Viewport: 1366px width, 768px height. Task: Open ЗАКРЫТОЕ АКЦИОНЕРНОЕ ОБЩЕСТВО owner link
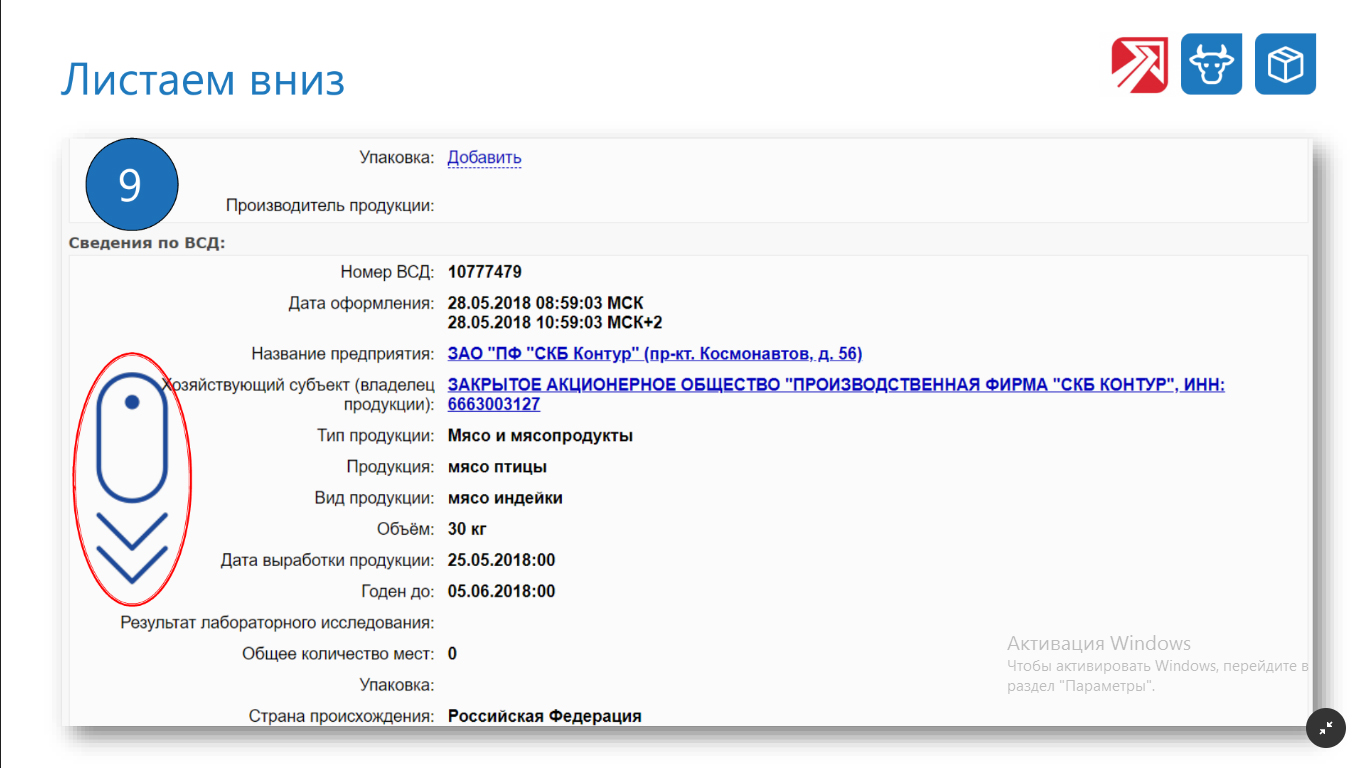tap(836, 394)
